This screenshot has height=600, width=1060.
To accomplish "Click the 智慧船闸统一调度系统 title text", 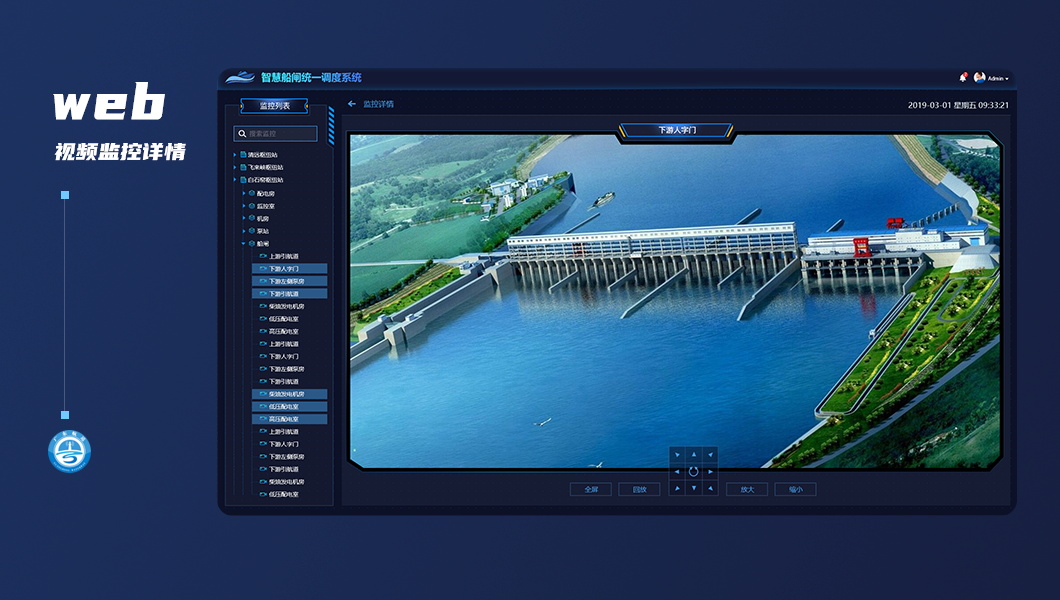I will [311, 78].
